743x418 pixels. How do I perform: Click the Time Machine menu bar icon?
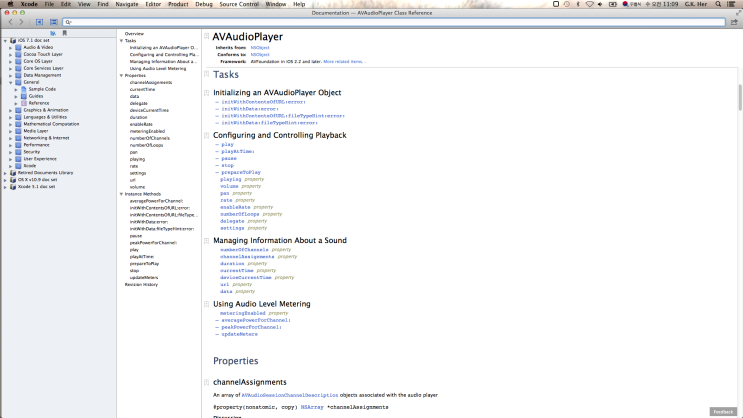pyautogui.click(x=567, y=4)
